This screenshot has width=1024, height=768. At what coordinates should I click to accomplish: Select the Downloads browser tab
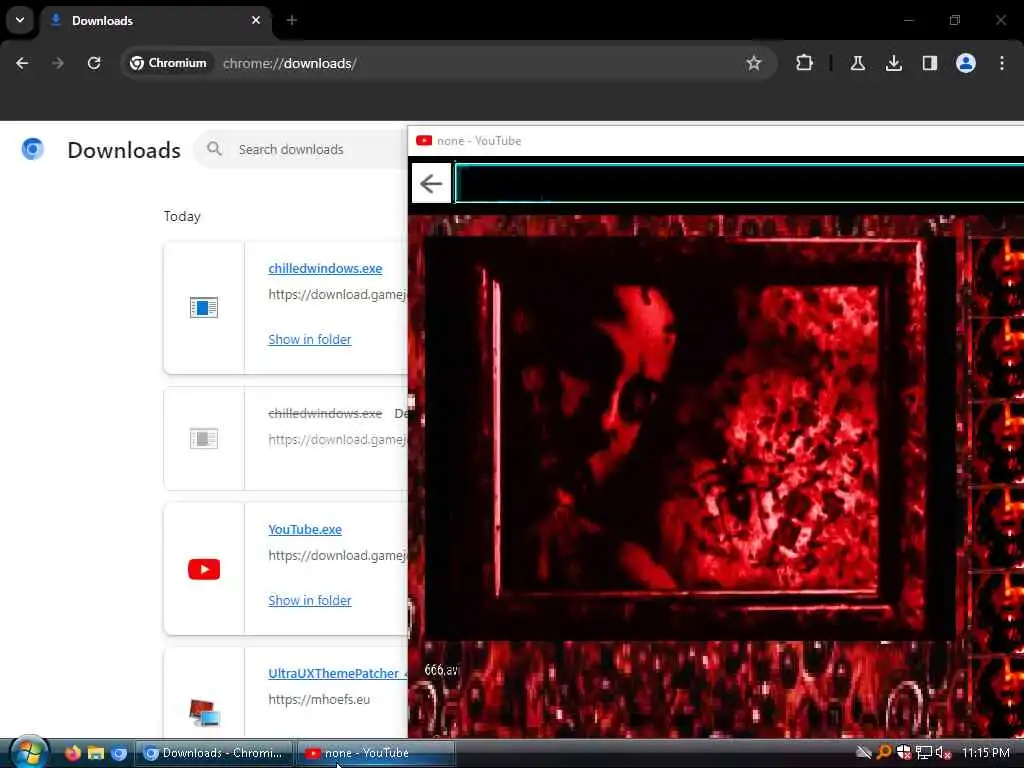pos(155,21)
